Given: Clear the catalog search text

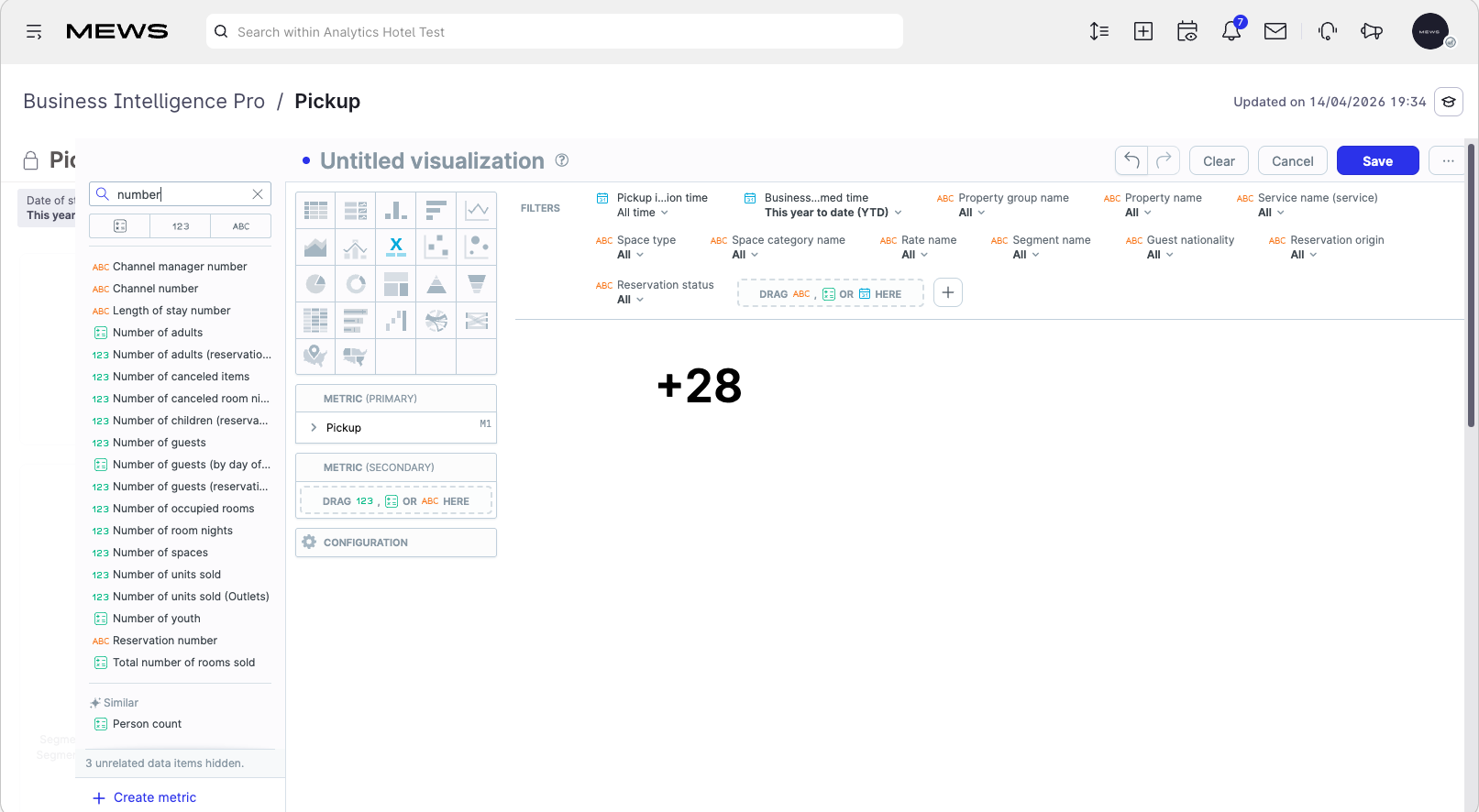Looking at the screenshot, I should coord(258,194).
